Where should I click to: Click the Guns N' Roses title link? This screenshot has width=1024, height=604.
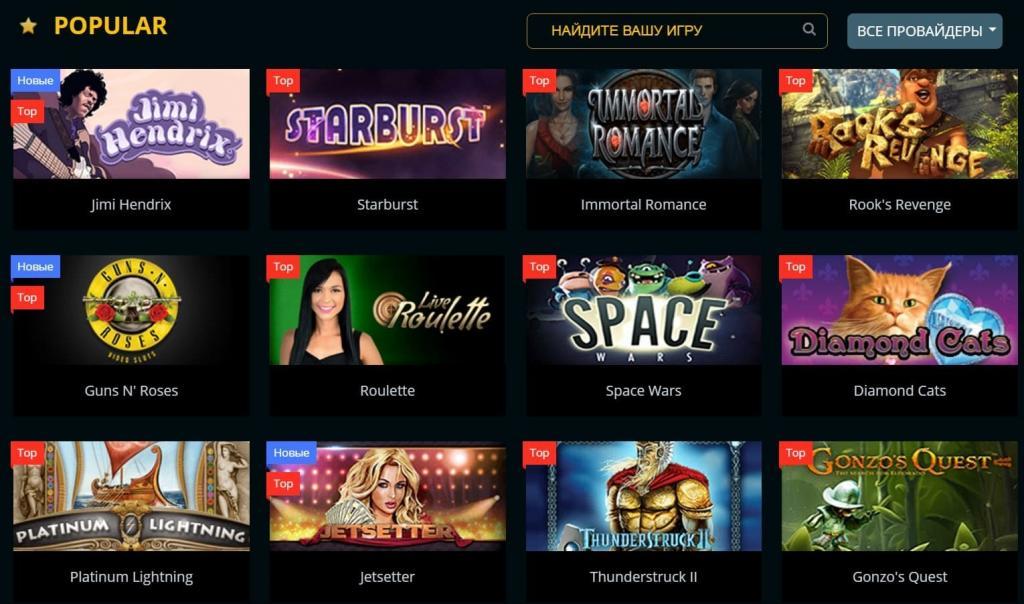point(131,391)
